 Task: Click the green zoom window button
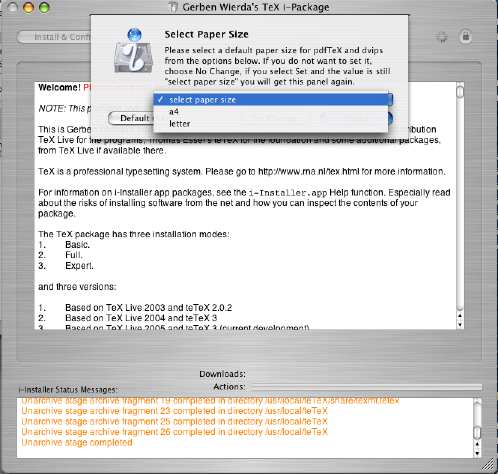pos(44,7)
